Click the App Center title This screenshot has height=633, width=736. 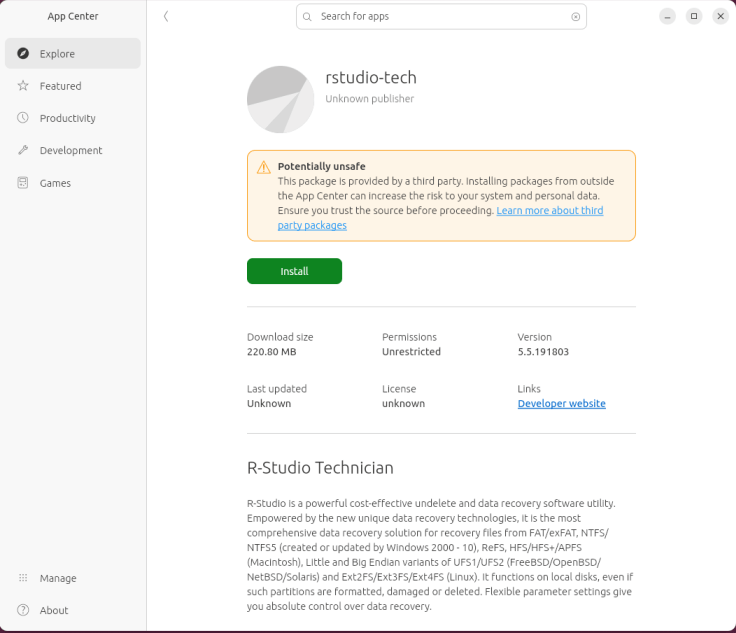[x=73, y=16]
